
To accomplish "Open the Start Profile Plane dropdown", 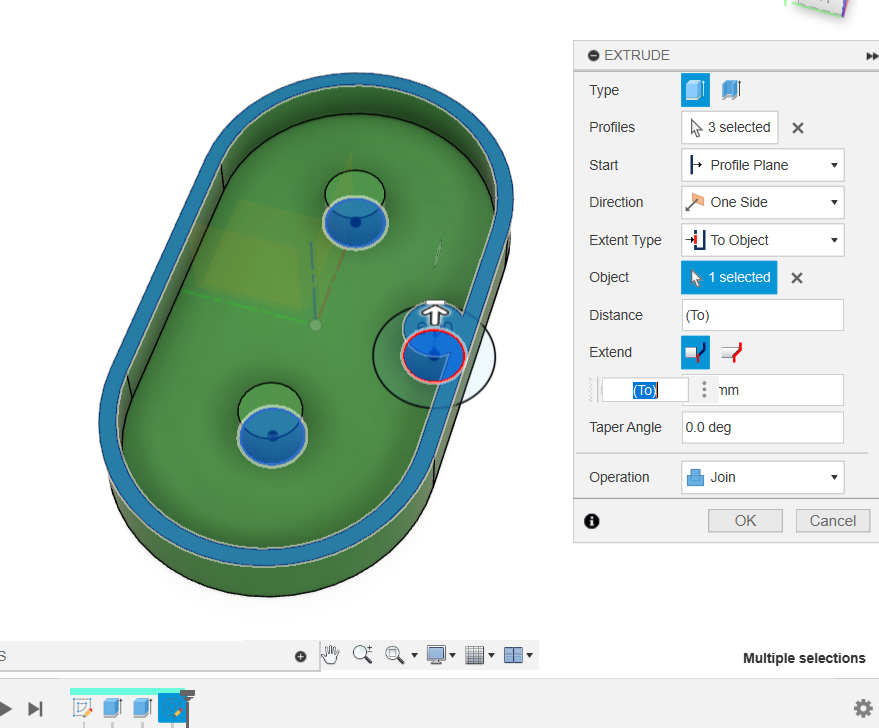I will tap(762, 165).
